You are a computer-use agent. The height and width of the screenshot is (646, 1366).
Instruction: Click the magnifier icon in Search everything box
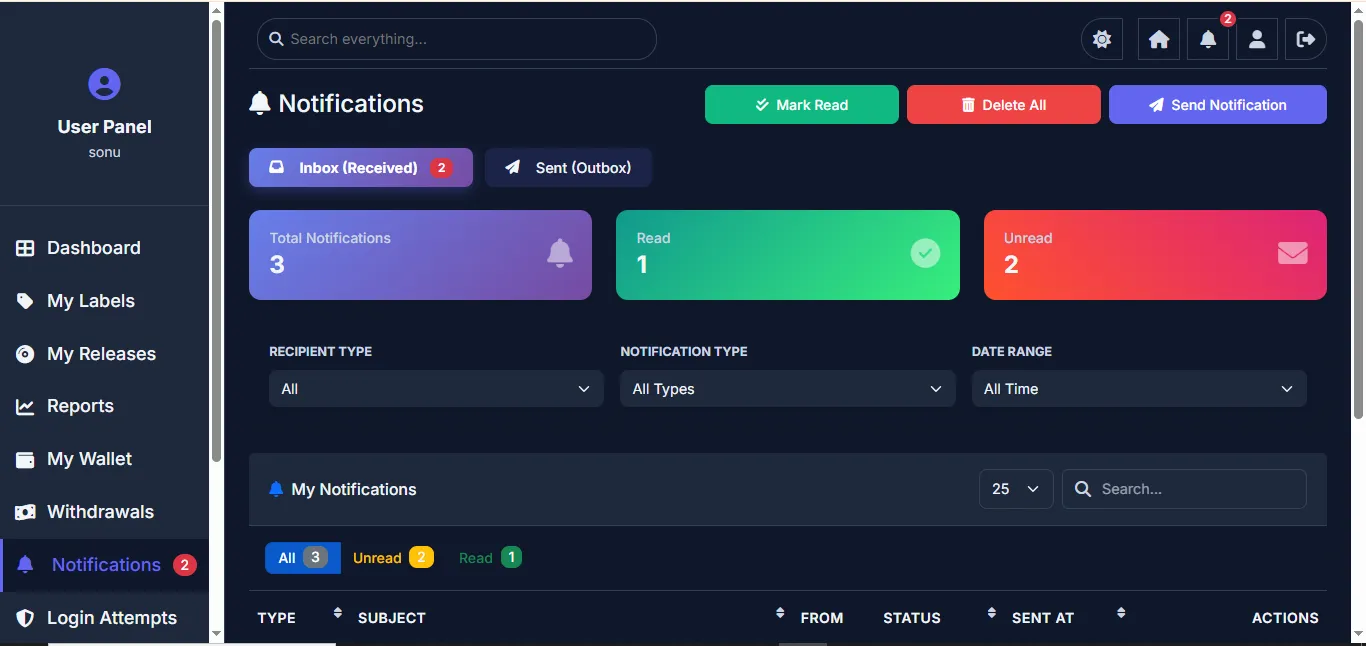click(277, 39)
